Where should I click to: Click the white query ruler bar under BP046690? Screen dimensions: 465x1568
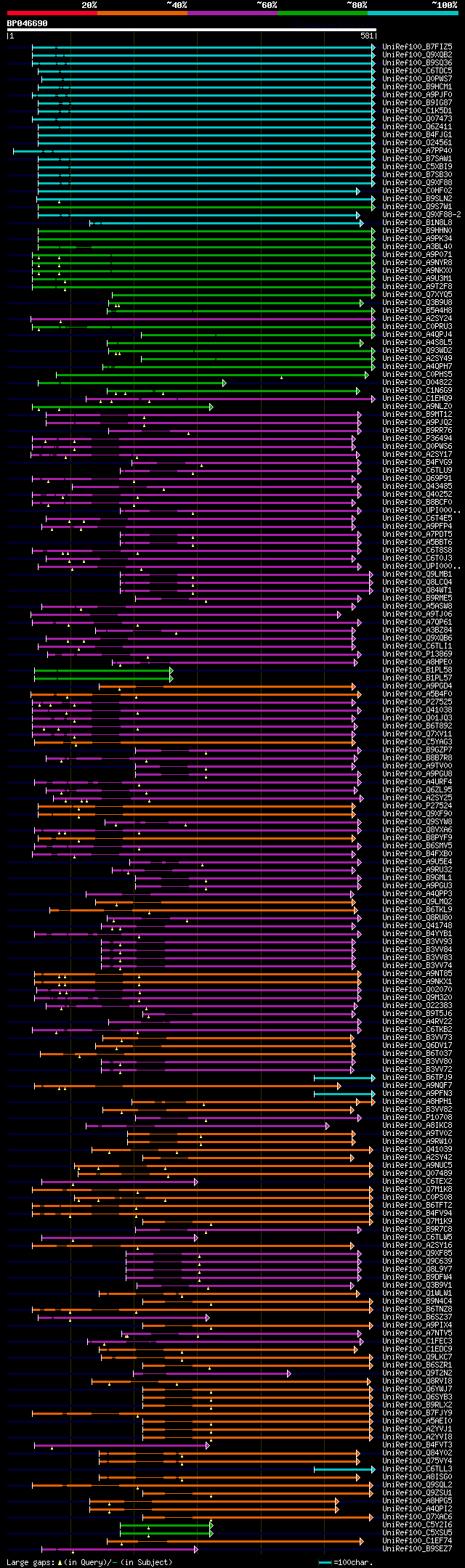tap(191, 30)
